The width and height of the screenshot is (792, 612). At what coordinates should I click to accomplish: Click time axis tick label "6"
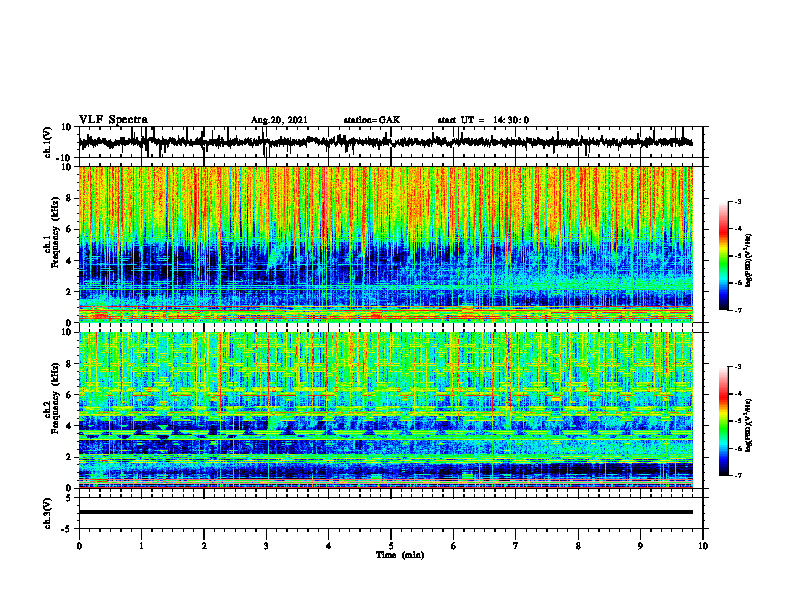[453, 546]
